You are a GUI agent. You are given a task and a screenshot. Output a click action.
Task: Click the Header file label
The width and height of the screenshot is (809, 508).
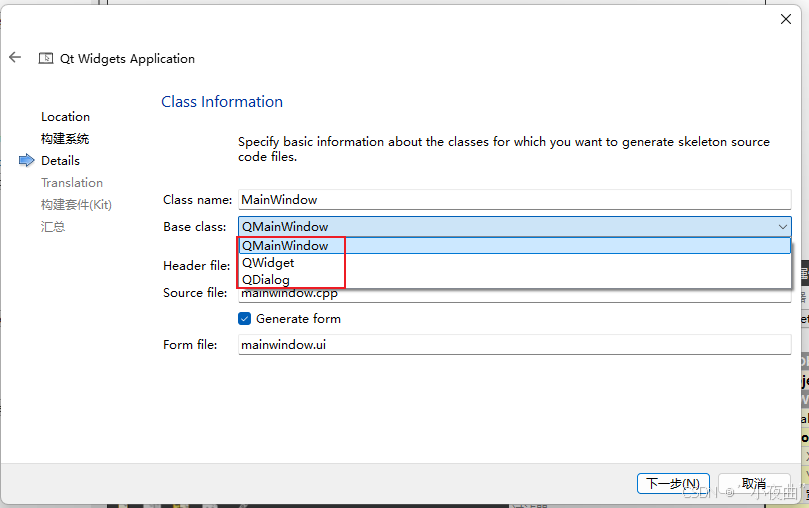pyautogui.click(x=197, y=266)
